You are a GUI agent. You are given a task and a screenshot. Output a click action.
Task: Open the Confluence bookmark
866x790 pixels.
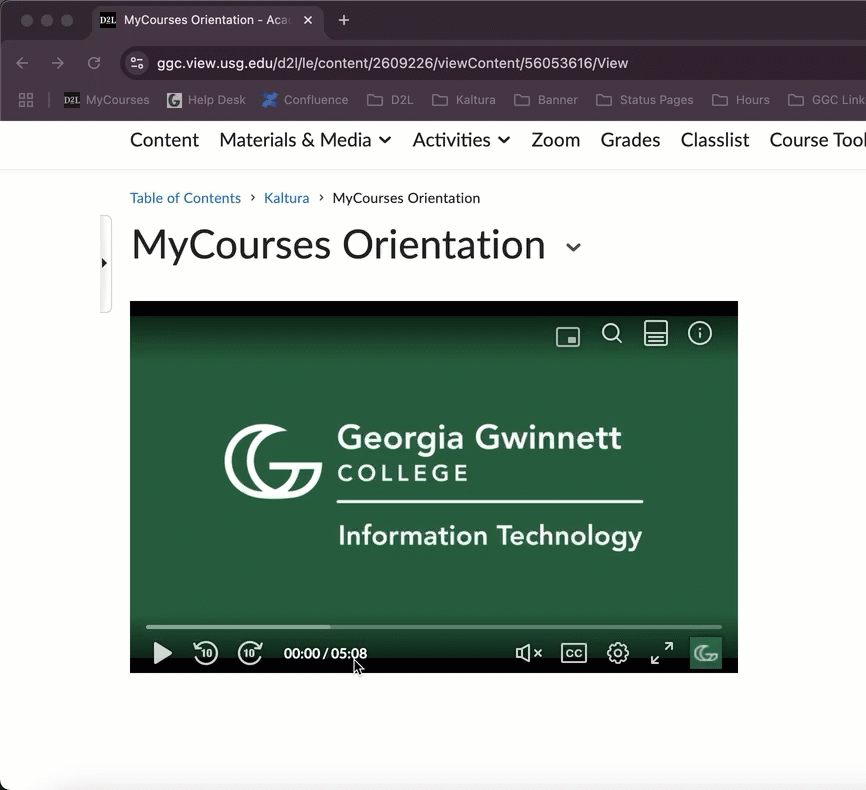[305, 100]
